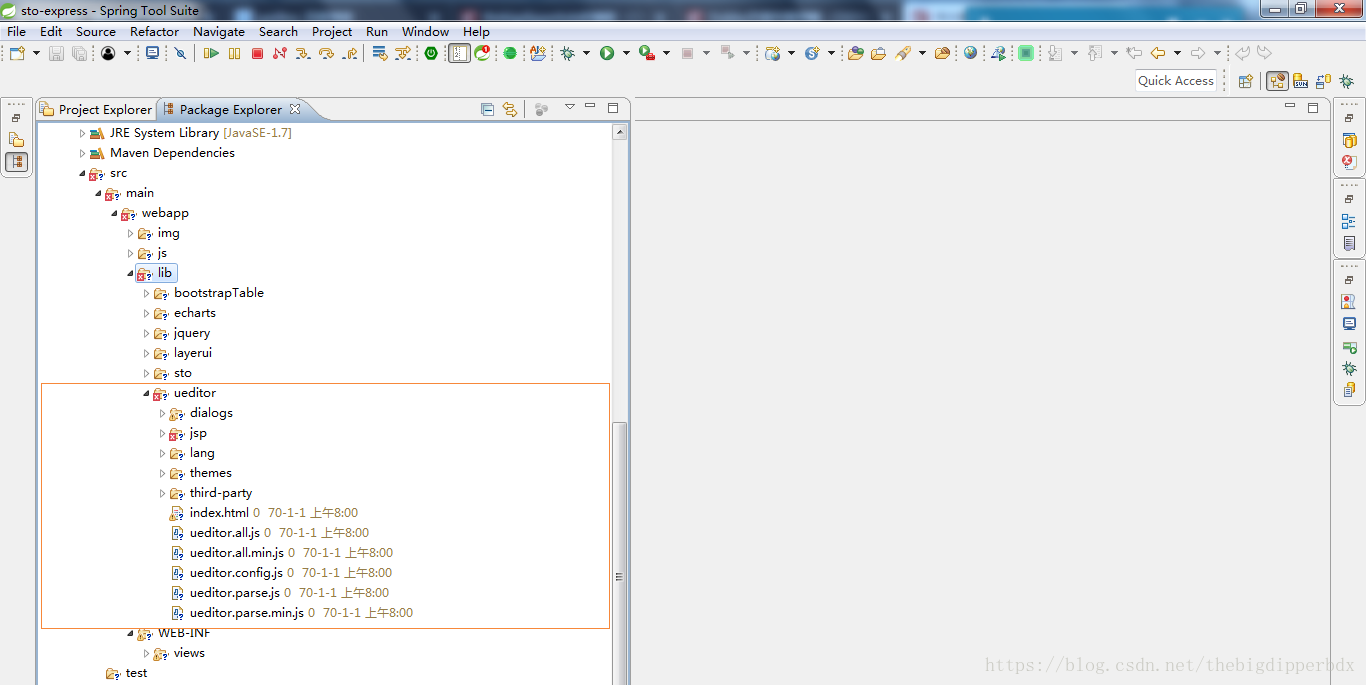
Task: Switch to Project Explorer tab
Action: point(96,109)
